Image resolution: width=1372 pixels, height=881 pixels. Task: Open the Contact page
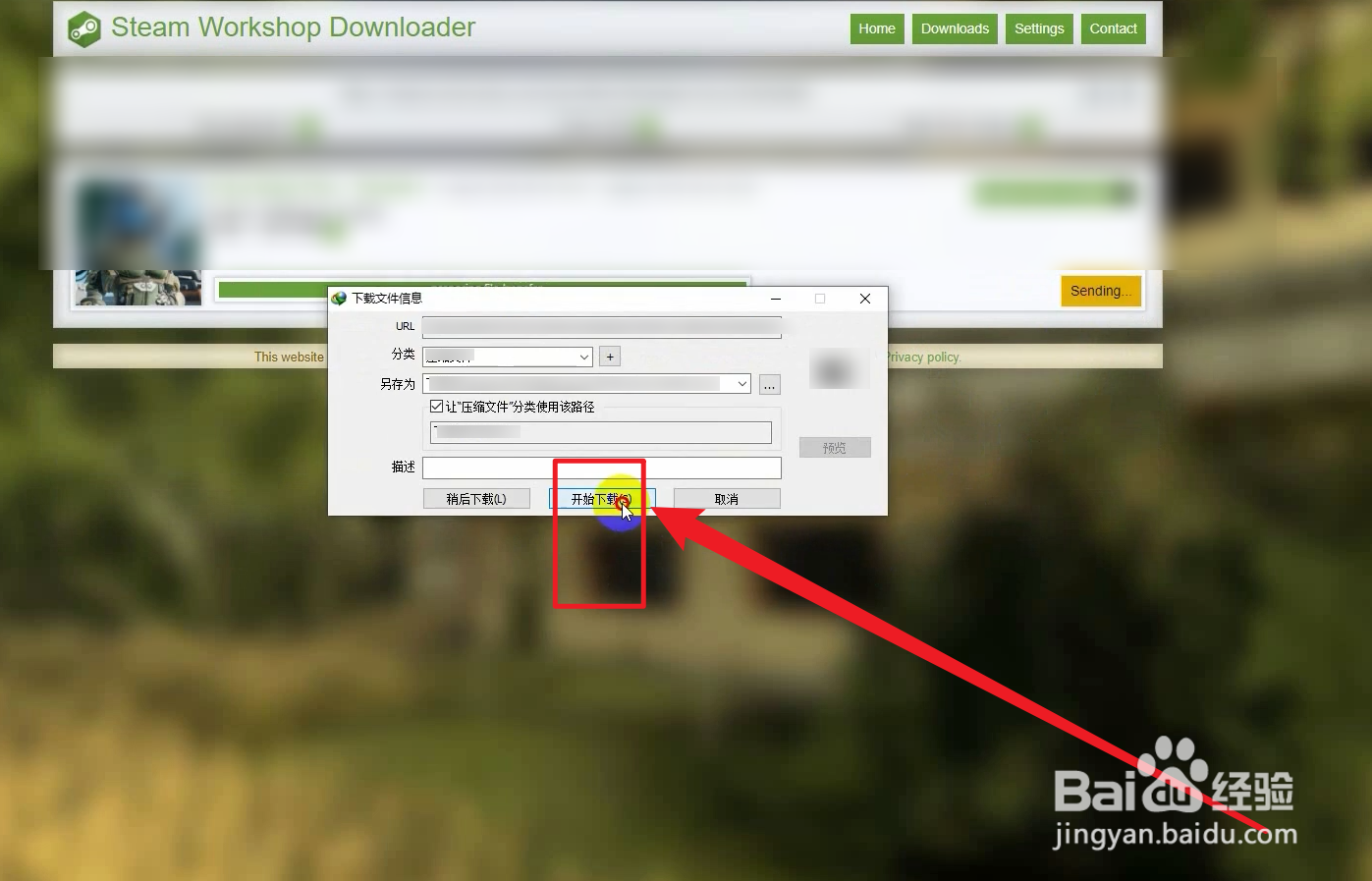(x=1113, y=28)
